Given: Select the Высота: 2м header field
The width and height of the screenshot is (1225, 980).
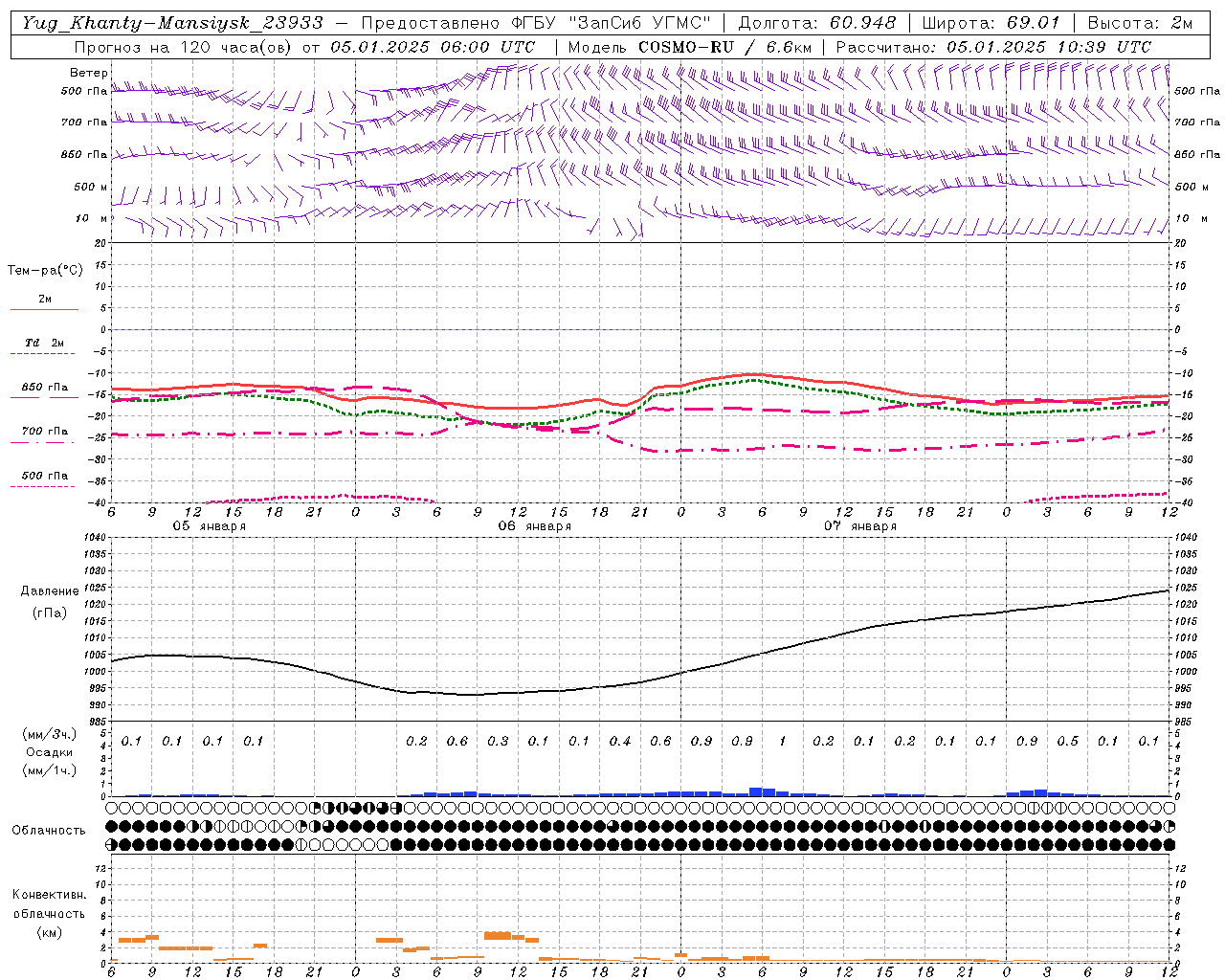Looking at the screenshot, I should [x=1140, y=23].
